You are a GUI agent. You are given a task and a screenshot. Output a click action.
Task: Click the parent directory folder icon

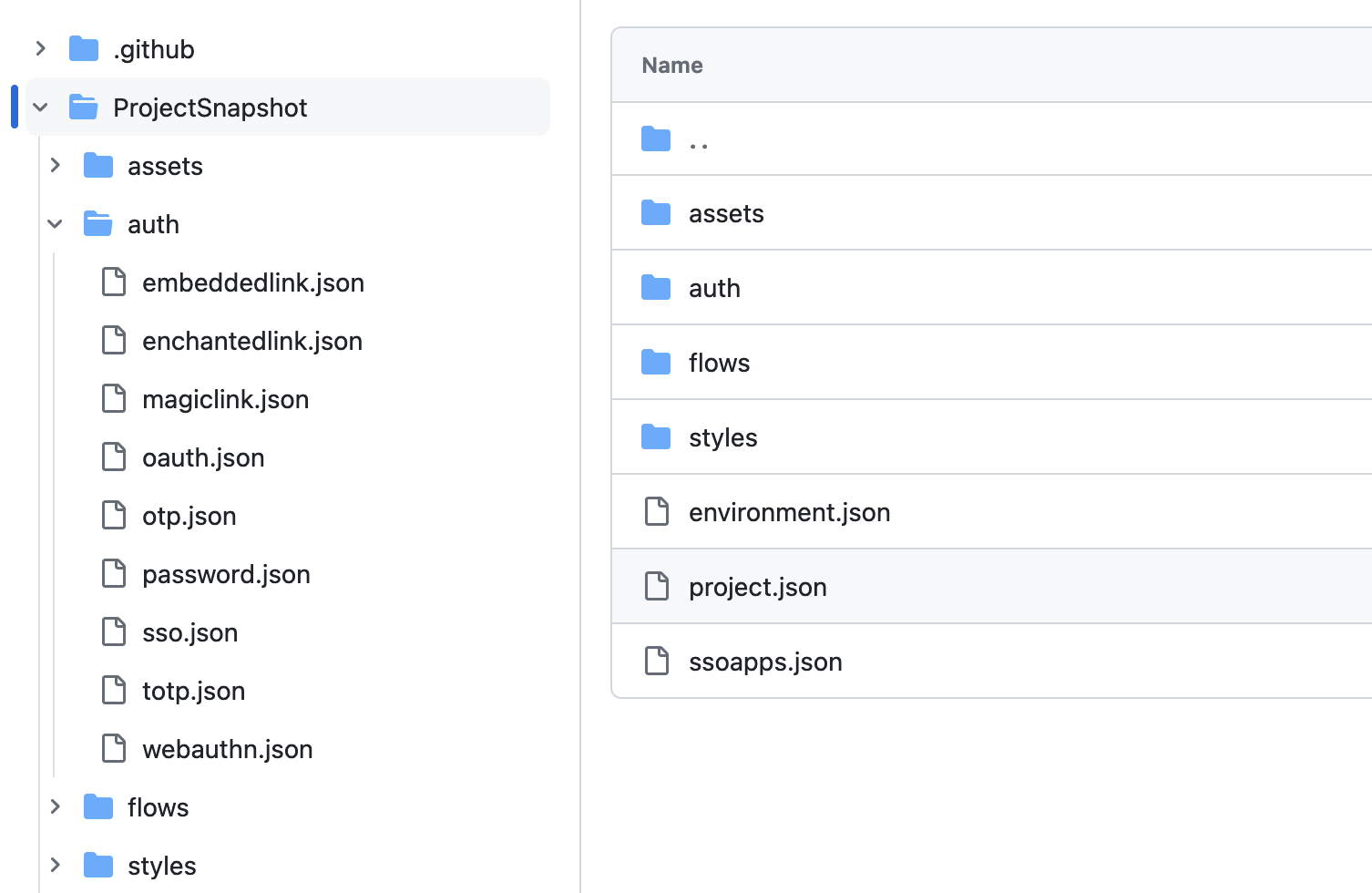tap(656, 139)
